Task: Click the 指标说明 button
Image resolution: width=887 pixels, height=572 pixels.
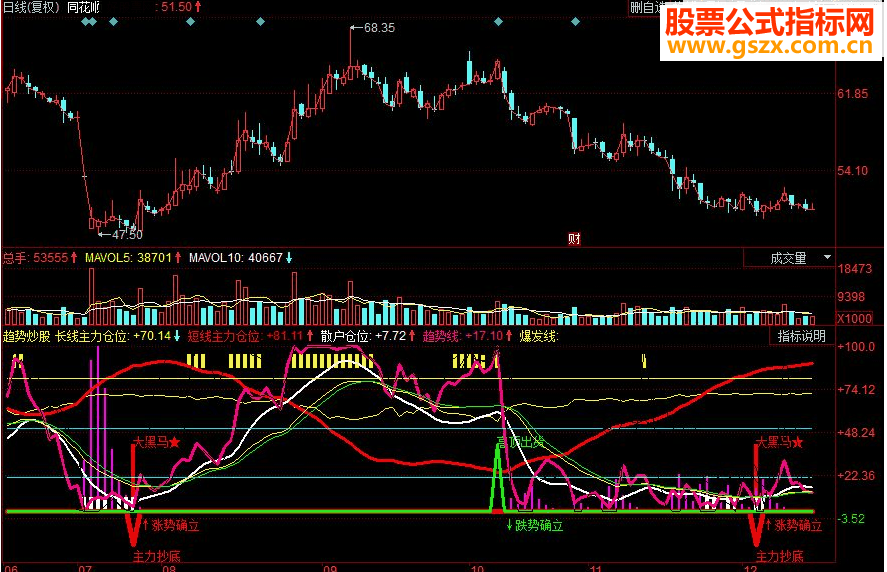Action: coord(802,336)
